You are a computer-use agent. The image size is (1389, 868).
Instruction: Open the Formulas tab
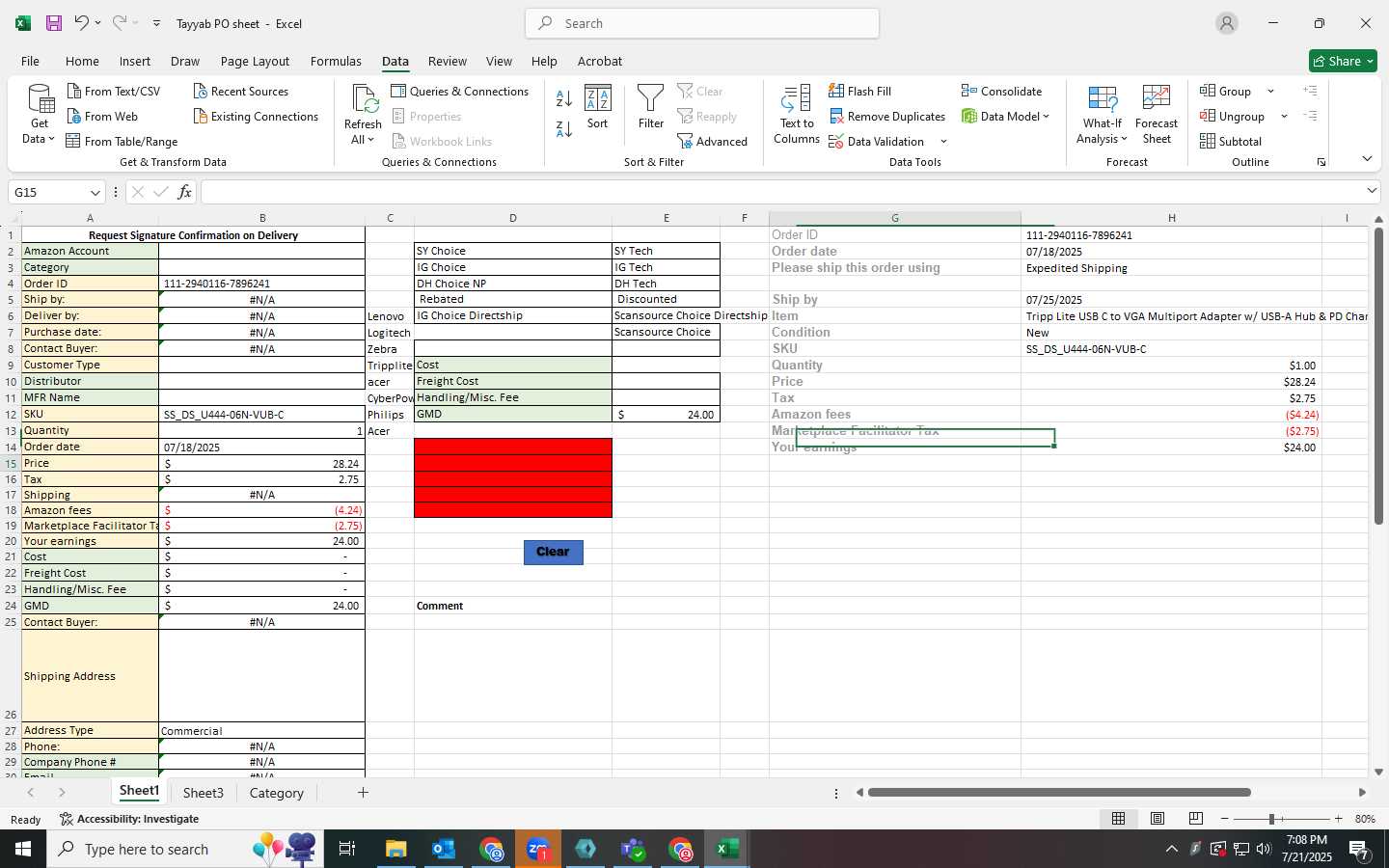336,61
